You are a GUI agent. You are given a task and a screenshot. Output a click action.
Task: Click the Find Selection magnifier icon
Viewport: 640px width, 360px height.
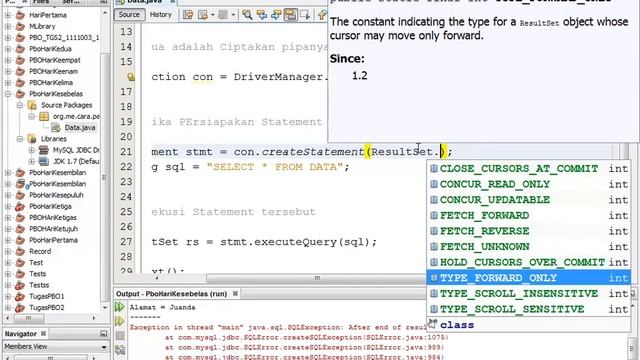click(247, 15)
